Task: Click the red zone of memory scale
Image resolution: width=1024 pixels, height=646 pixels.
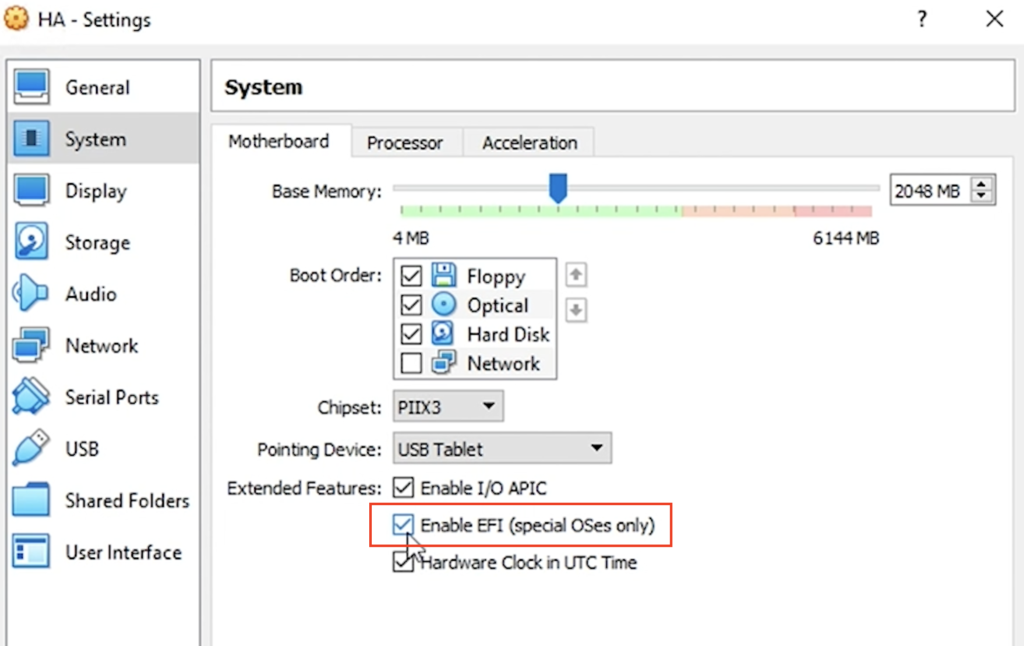Action: (833, 210)
